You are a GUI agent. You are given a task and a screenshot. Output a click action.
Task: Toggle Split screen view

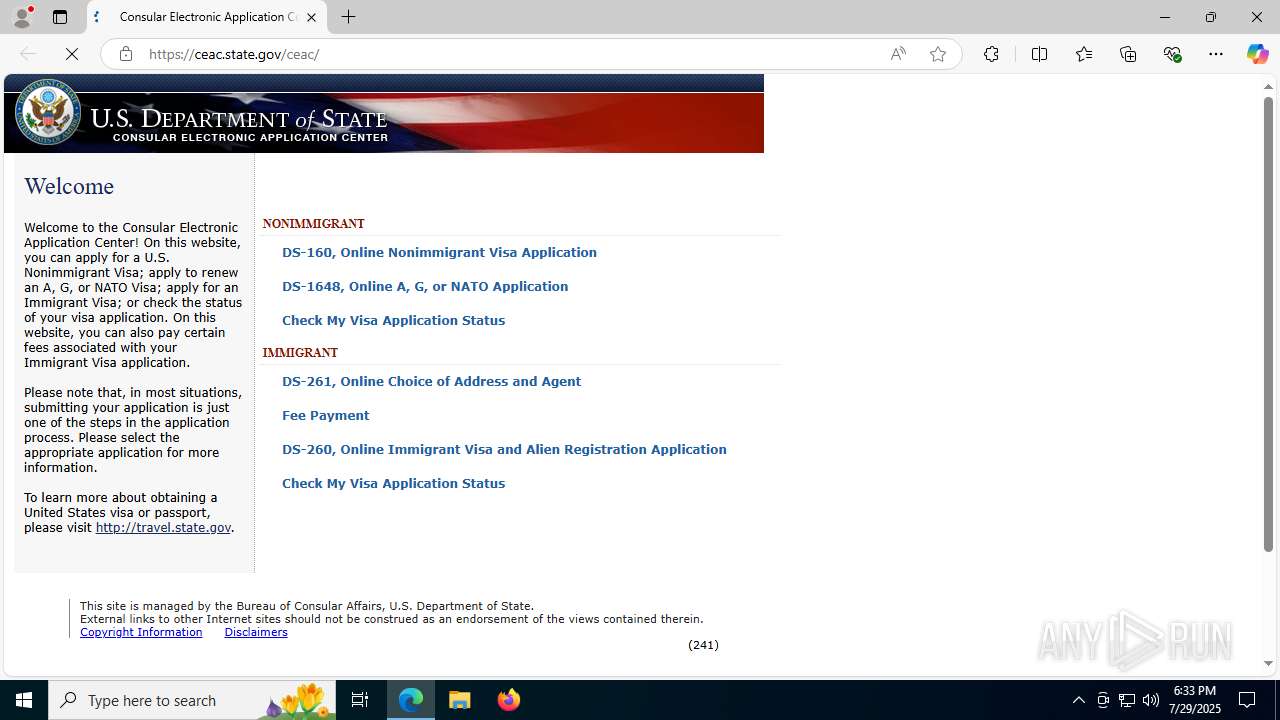pyautogui.click(x=1039, y=54)
